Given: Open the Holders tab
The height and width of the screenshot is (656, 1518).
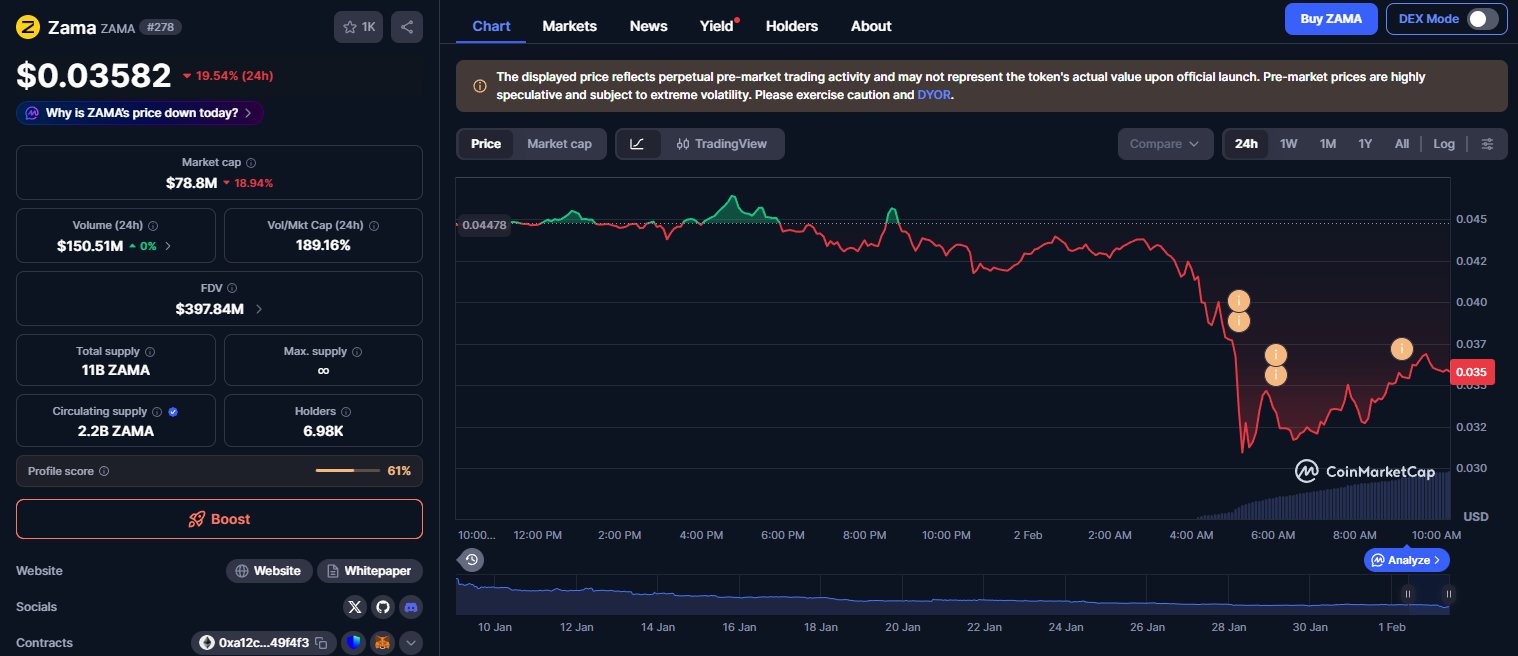Looking at the screenshot, I should (791, 26).
